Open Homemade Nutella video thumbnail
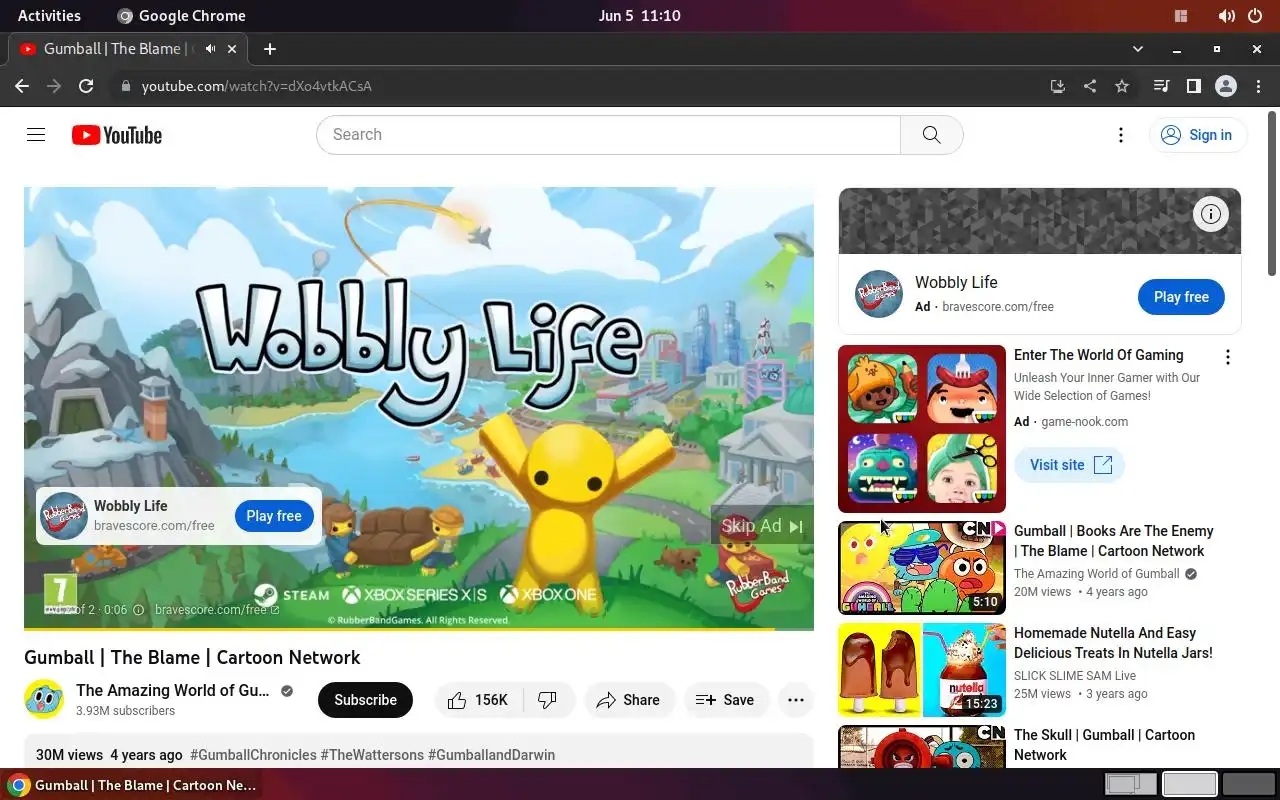 point(922,670)
